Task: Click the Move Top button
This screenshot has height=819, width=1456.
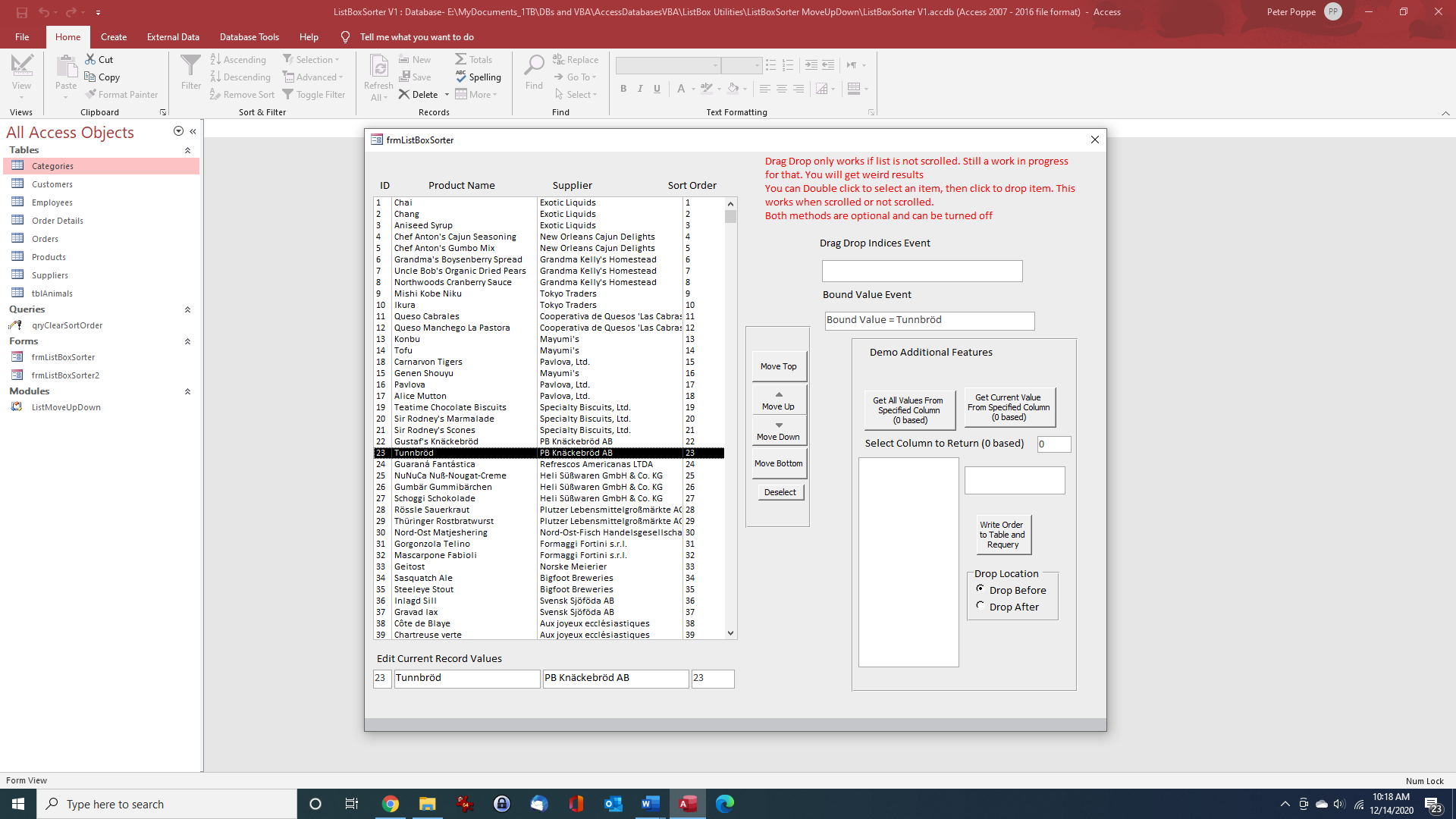Action: [779, 366]
